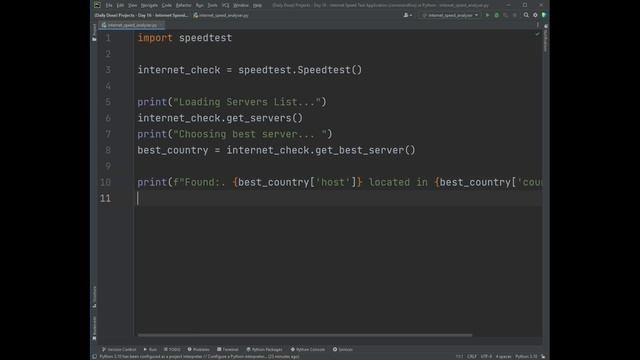The width and height of the screenshot is (640, 360).
Task: Click the "Choosing best server... " string
Action: click(x=250, y=134)
